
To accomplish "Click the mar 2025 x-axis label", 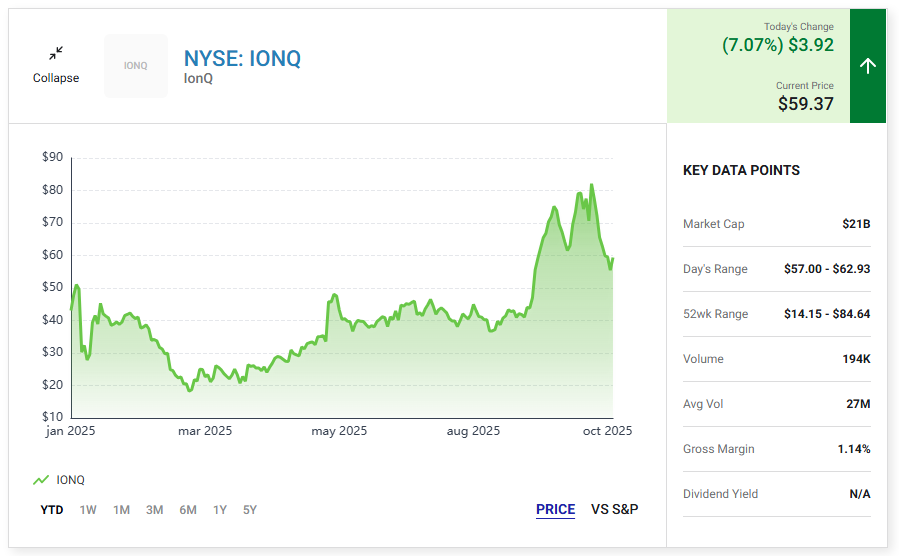I will (205, 431).
